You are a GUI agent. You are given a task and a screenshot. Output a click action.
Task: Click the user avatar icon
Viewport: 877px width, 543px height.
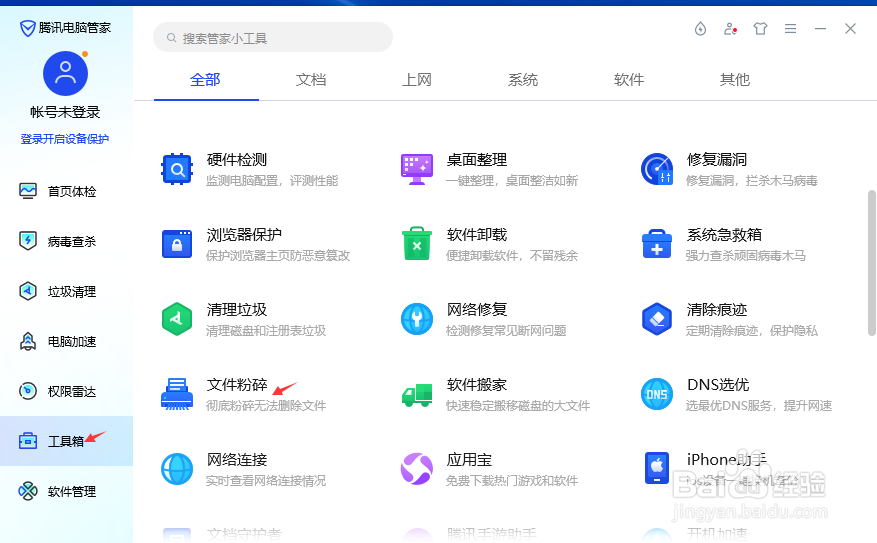click(65, 73)
